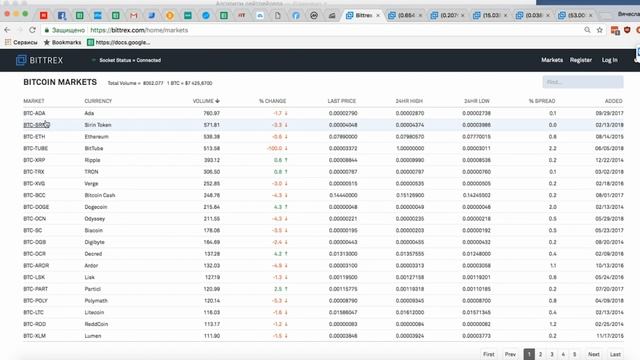Click the Sirin Token currency cell
This screenshot has width=640, height=360.
[98, 125]
